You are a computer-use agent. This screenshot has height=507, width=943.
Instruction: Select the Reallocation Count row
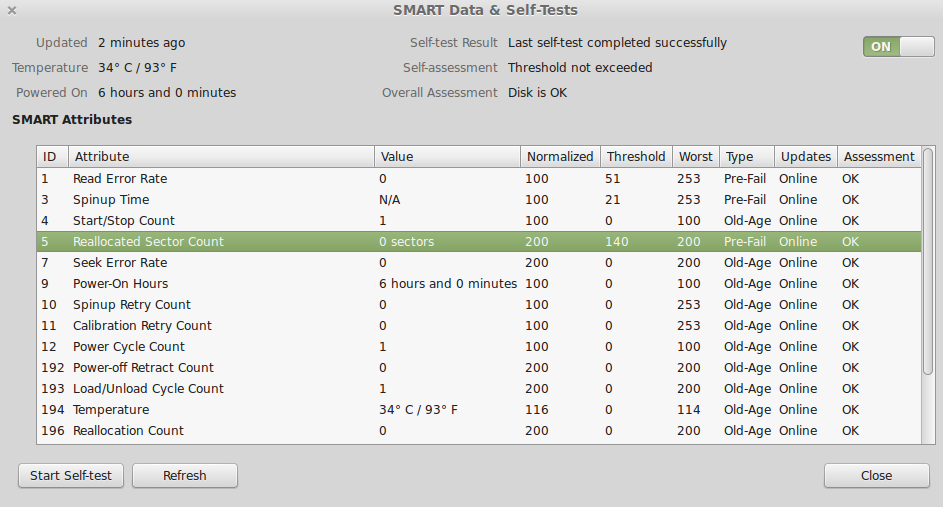point(479,431)
